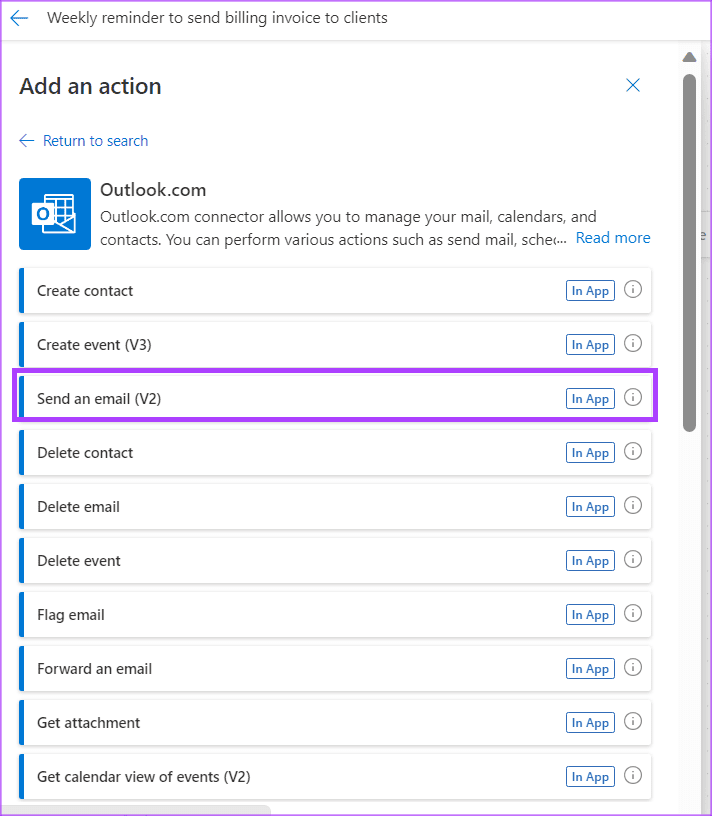The width and height of the screenshot is (712, 816).
Task: Show info for Create event (V3)
Action: coord(632,344)
